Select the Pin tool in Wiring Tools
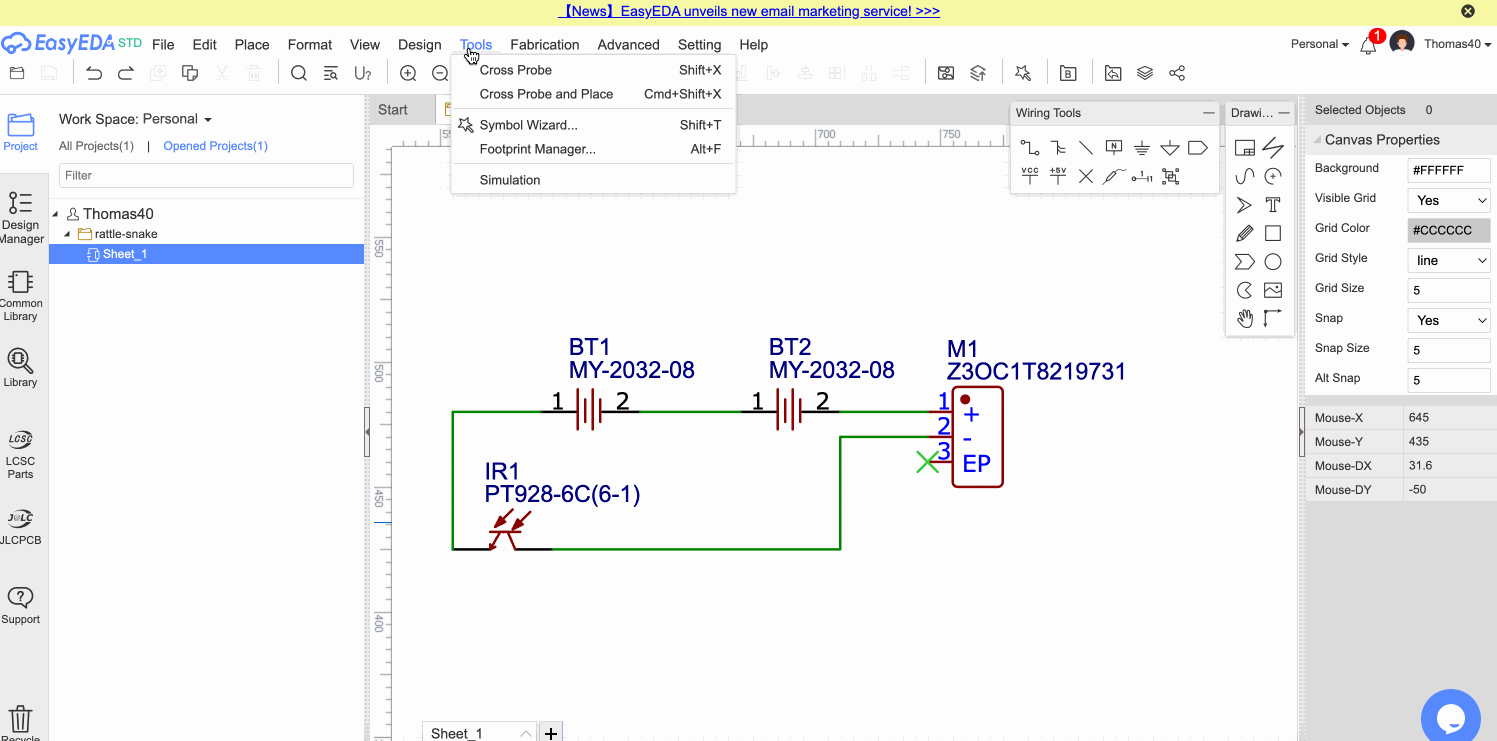This screenshot has width=1497, height=741. click(x=1141, y=176)
